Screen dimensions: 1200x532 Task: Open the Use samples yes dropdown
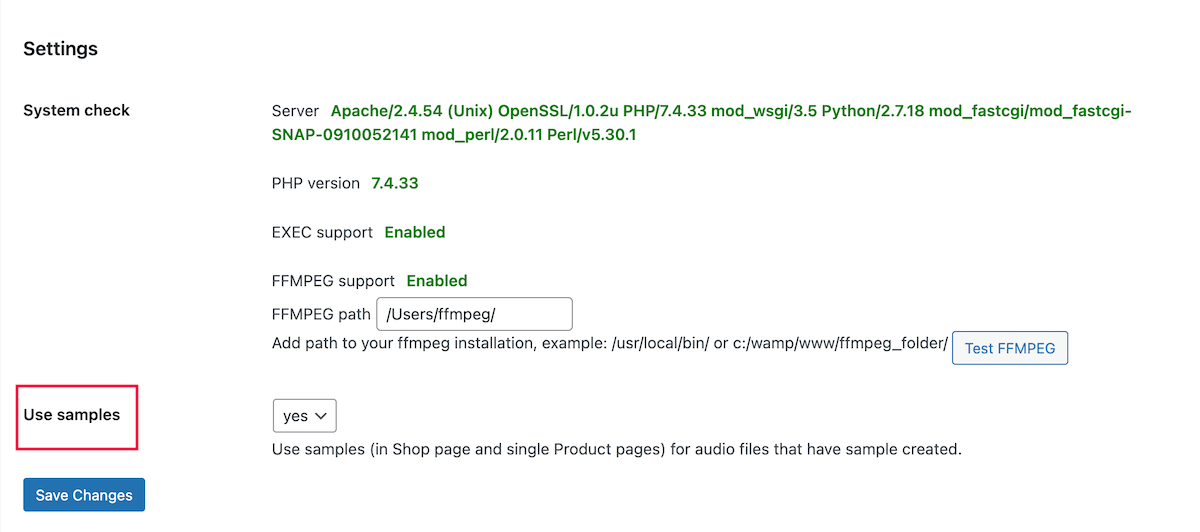(303, 415)
